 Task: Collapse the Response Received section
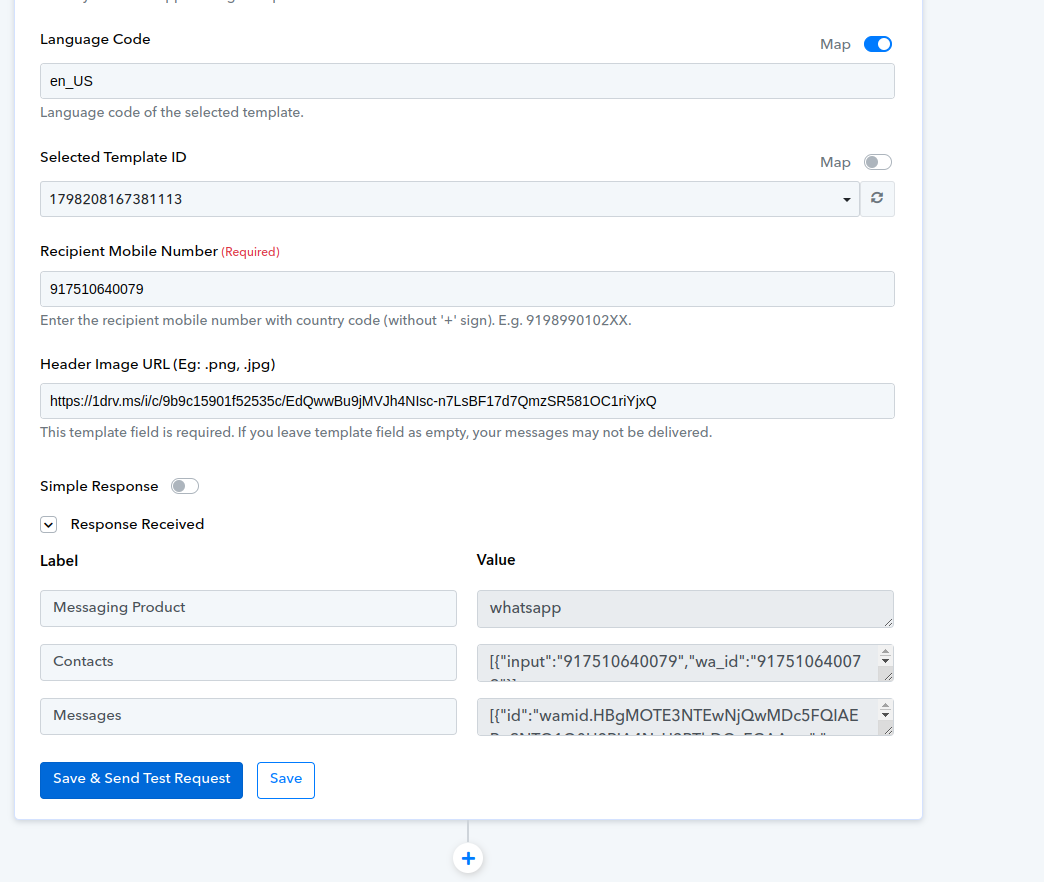pos(49,525)
